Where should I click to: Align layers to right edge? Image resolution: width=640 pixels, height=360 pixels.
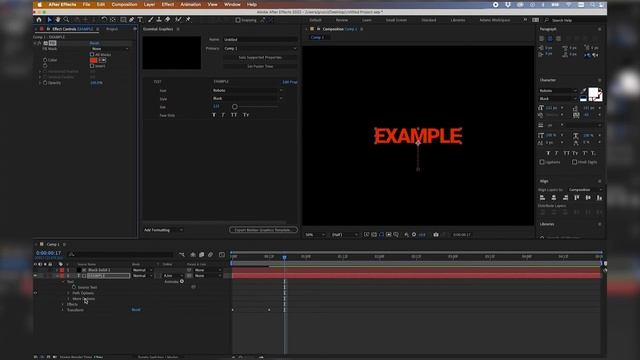(x=565, y=198)
